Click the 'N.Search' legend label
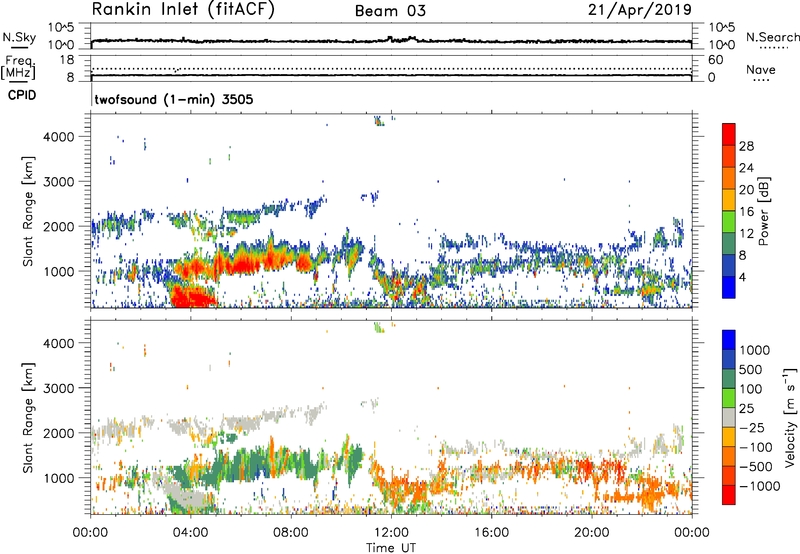This screenshot has width=800, height=554. [773, 37]
